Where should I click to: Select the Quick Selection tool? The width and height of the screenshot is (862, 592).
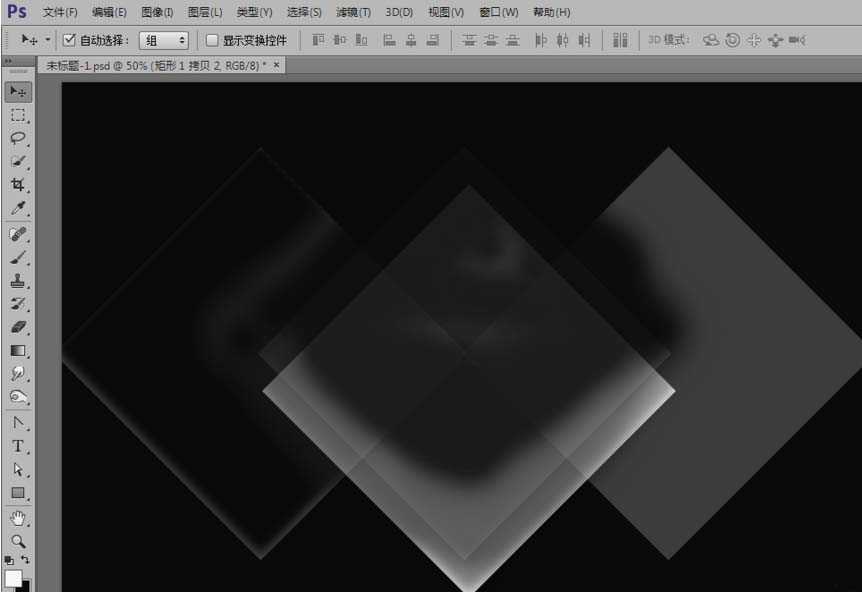[18, 162]
